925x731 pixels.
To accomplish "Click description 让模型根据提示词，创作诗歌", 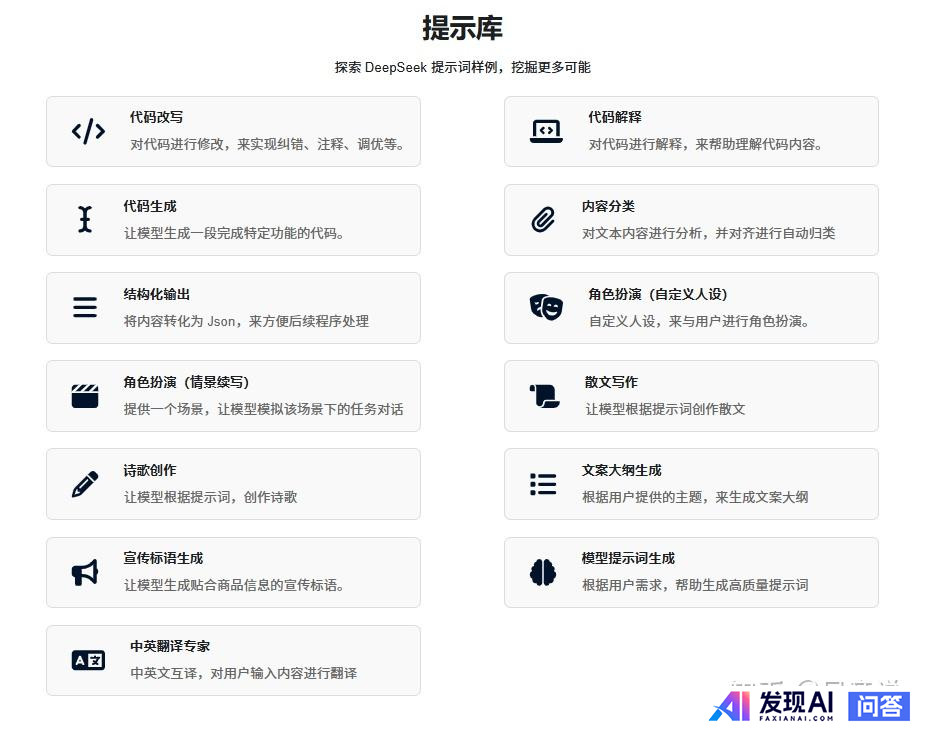I will [x=210, y=497].
